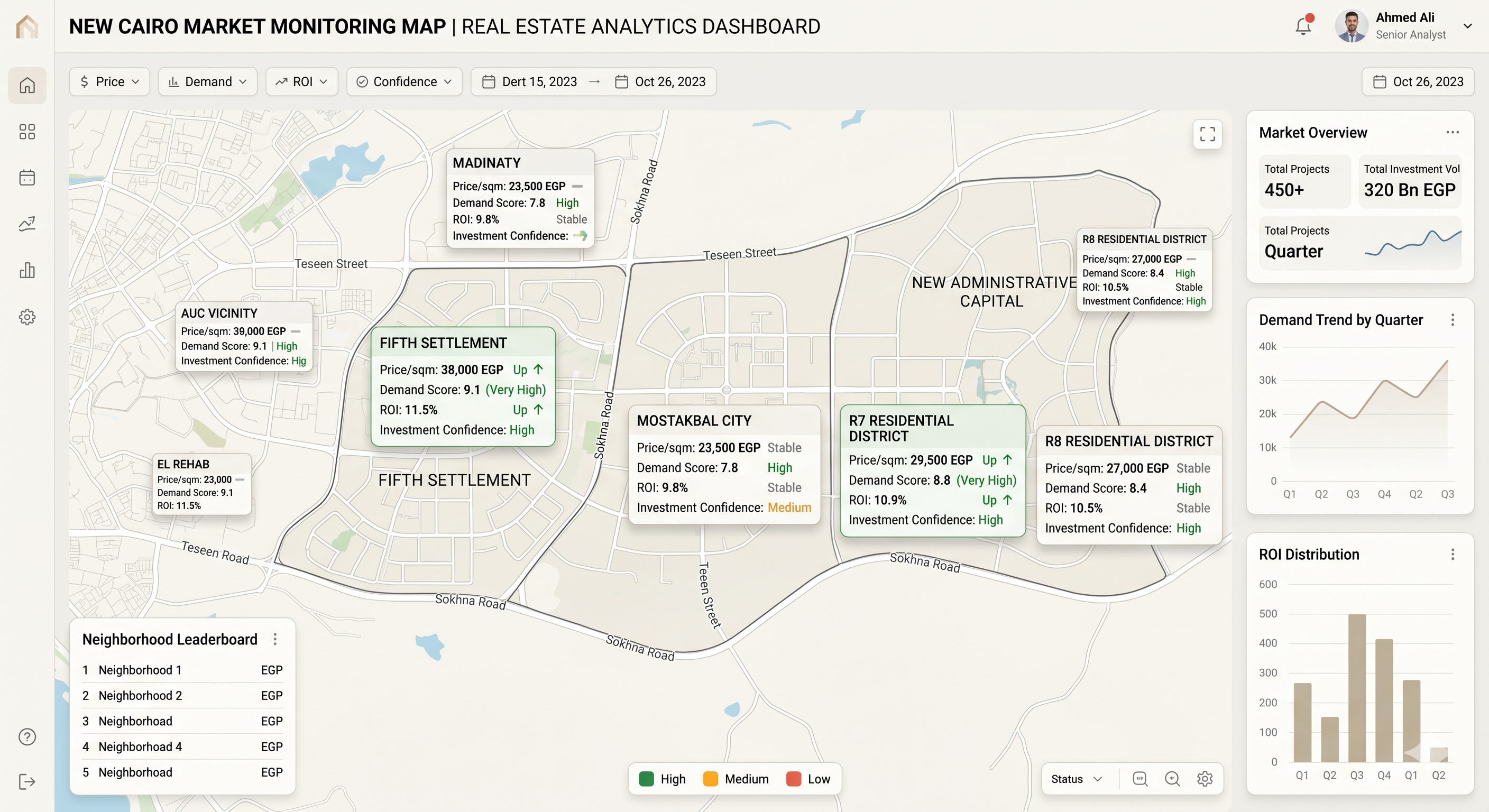1489x812 pixels.
Task: Click the Medium orange legend swatch
Action: point(710,779)
